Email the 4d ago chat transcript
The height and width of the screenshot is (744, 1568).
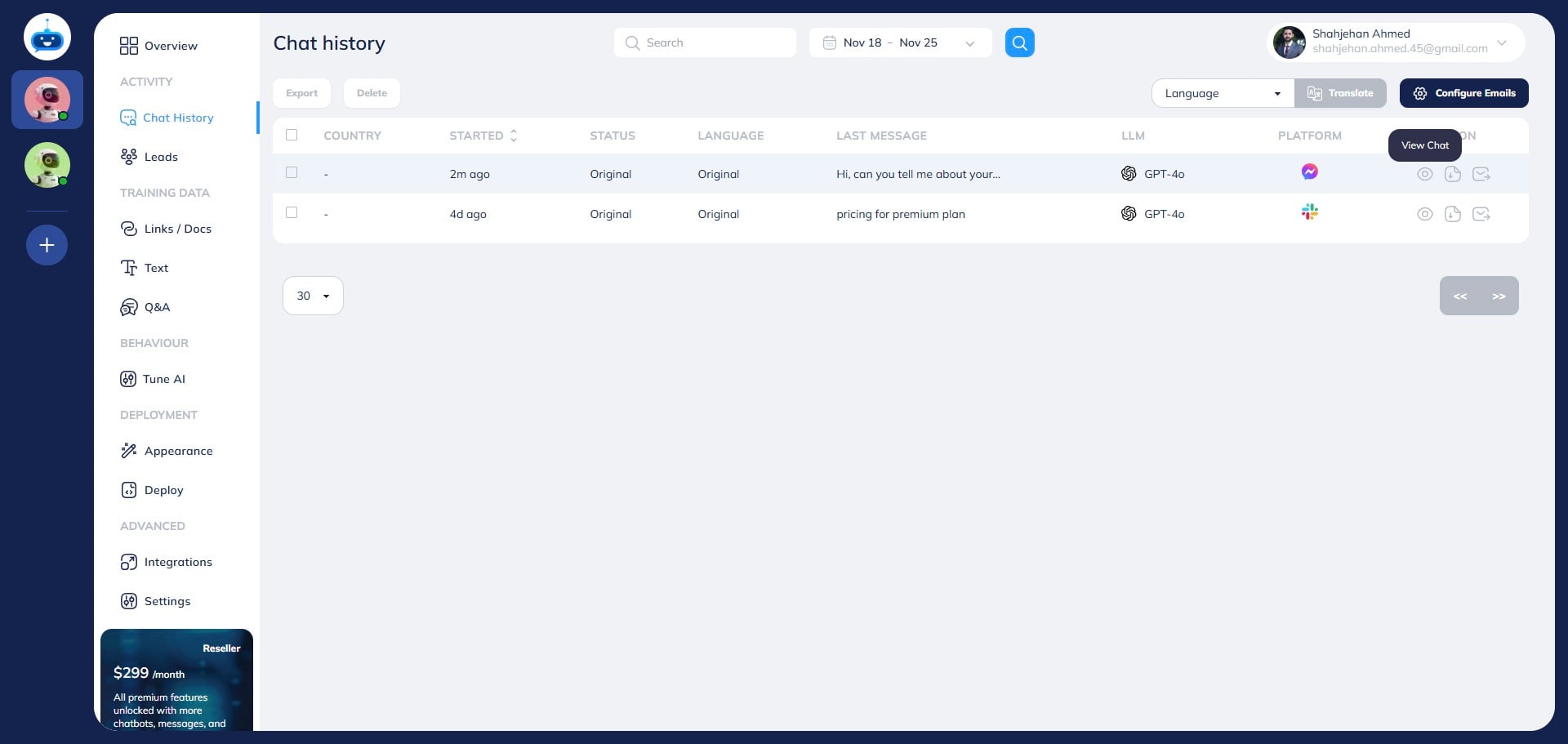tap(1482, 214)
